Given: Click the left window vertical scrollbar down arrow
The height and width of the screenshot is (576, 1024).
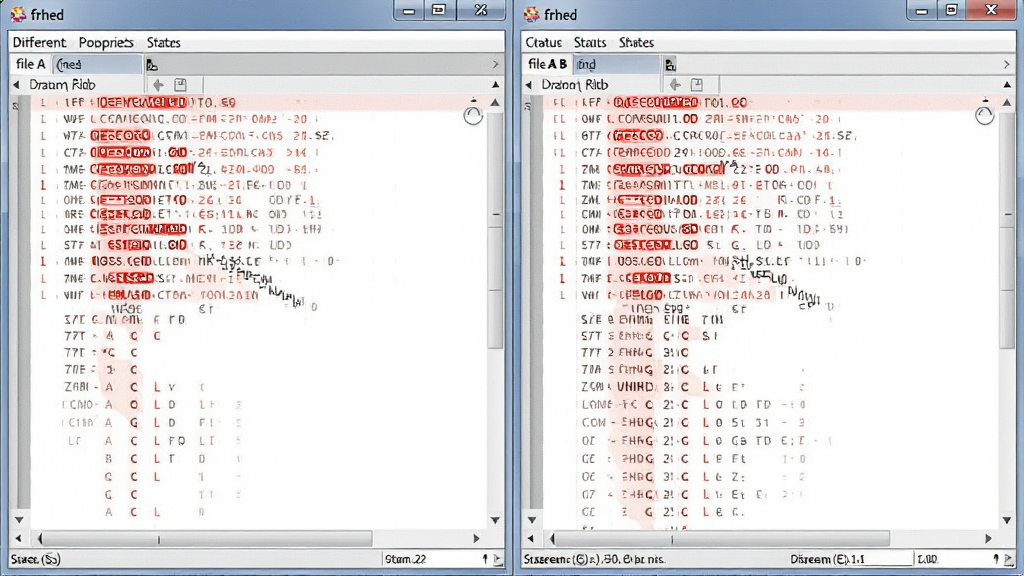Looking at the screenshot, I should point(495,520).
